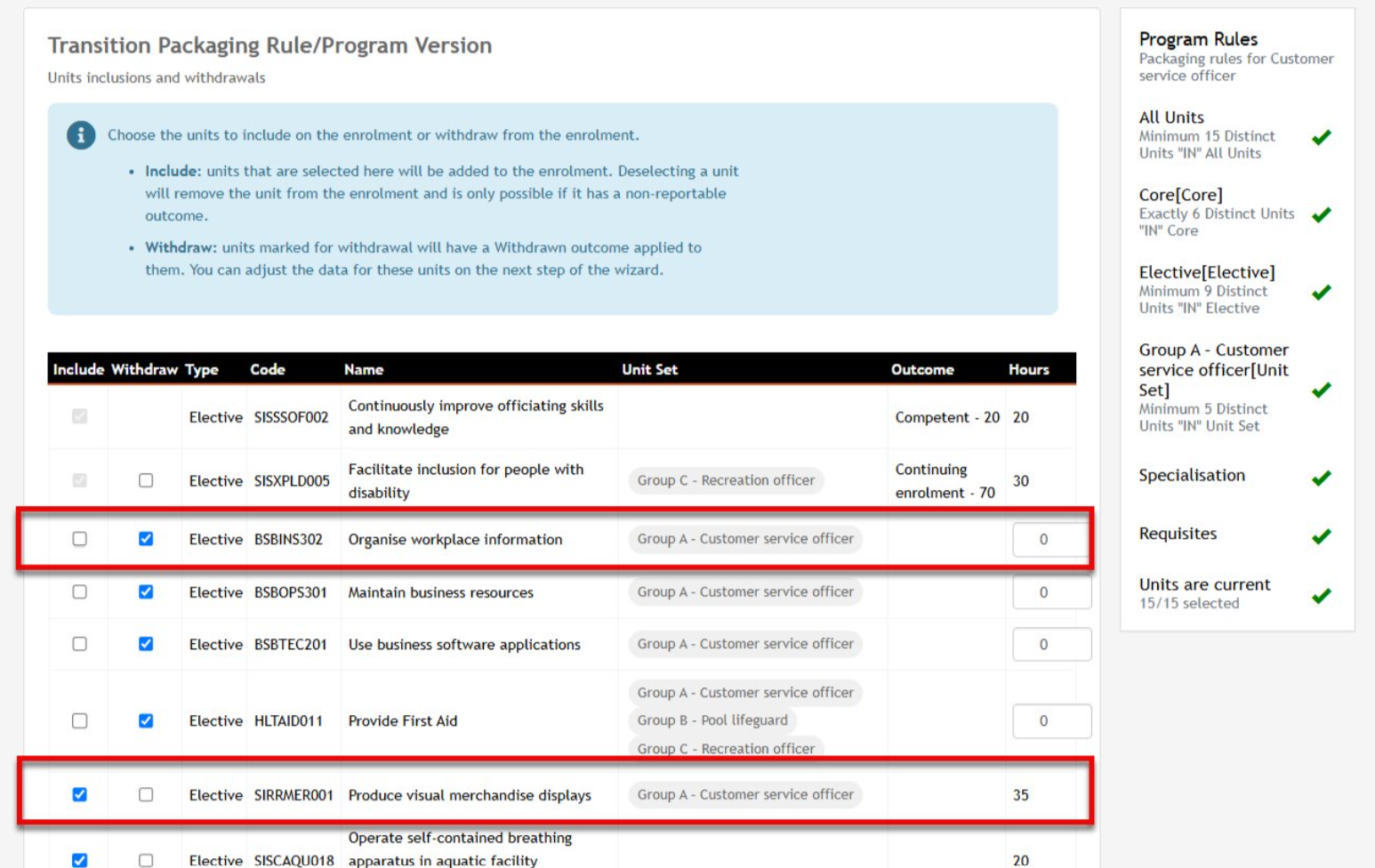Image resolution: width=1375 pixels, height=868 pixels.
Task: Click Group B - Pool lifeguard tag
Action: point(712,720)
